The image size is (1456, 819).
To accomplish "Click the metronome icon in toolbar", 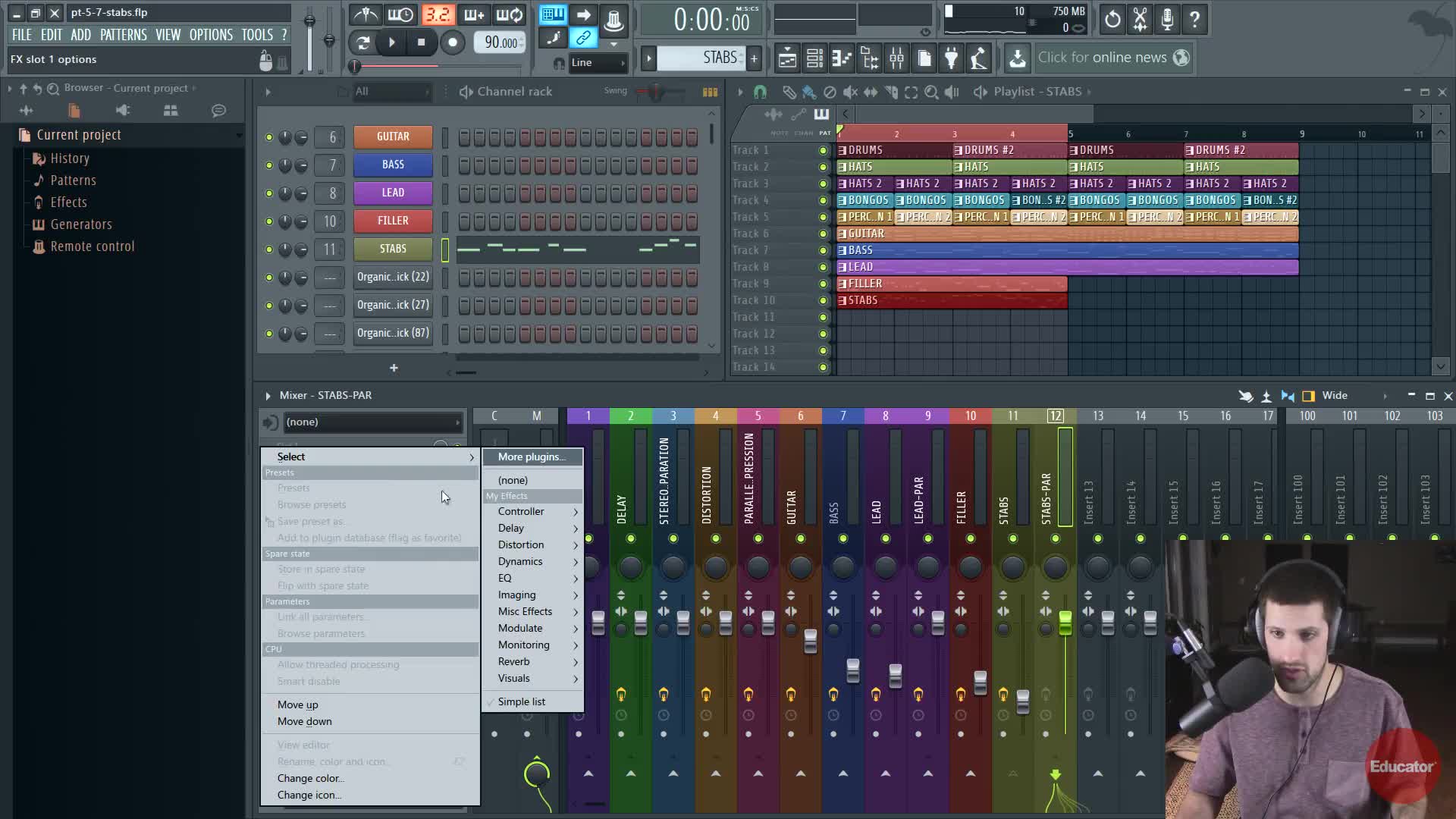I will 366,15.
